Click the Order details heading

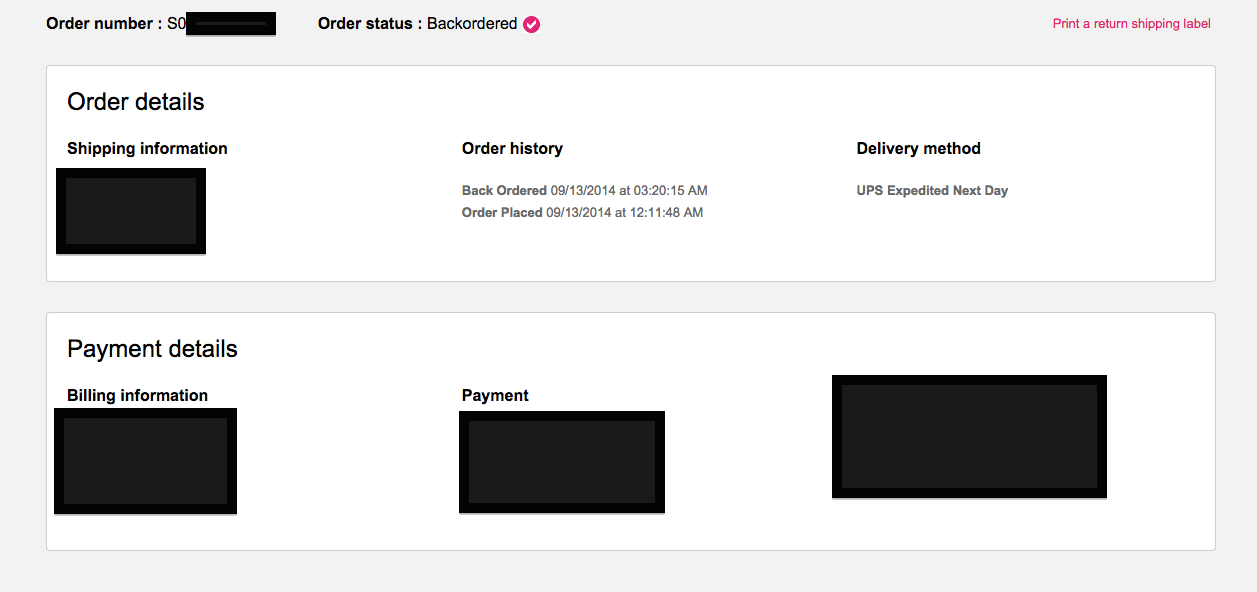(x=136, y=102)
